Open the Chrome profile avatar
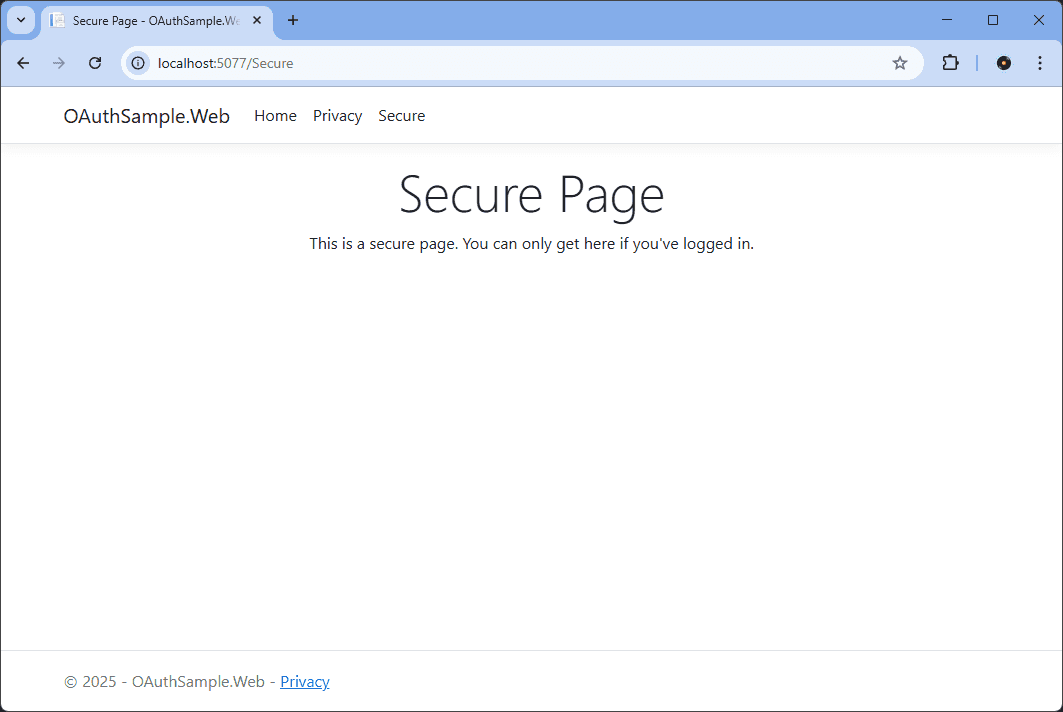1063x712 pixels. pyautogui.click(x=1004, y=63)
